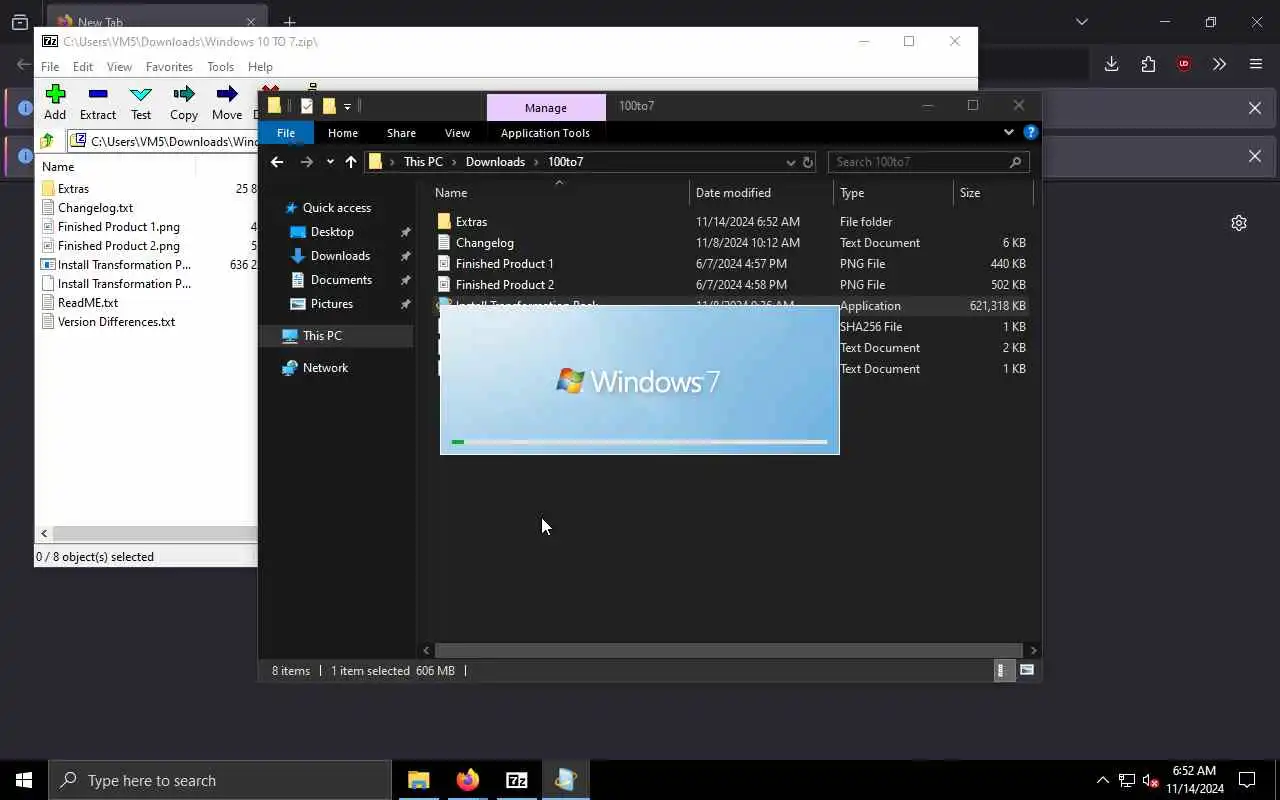Click the Add button in 7-Zip toolbar
1280x800 pixels.
55,103
